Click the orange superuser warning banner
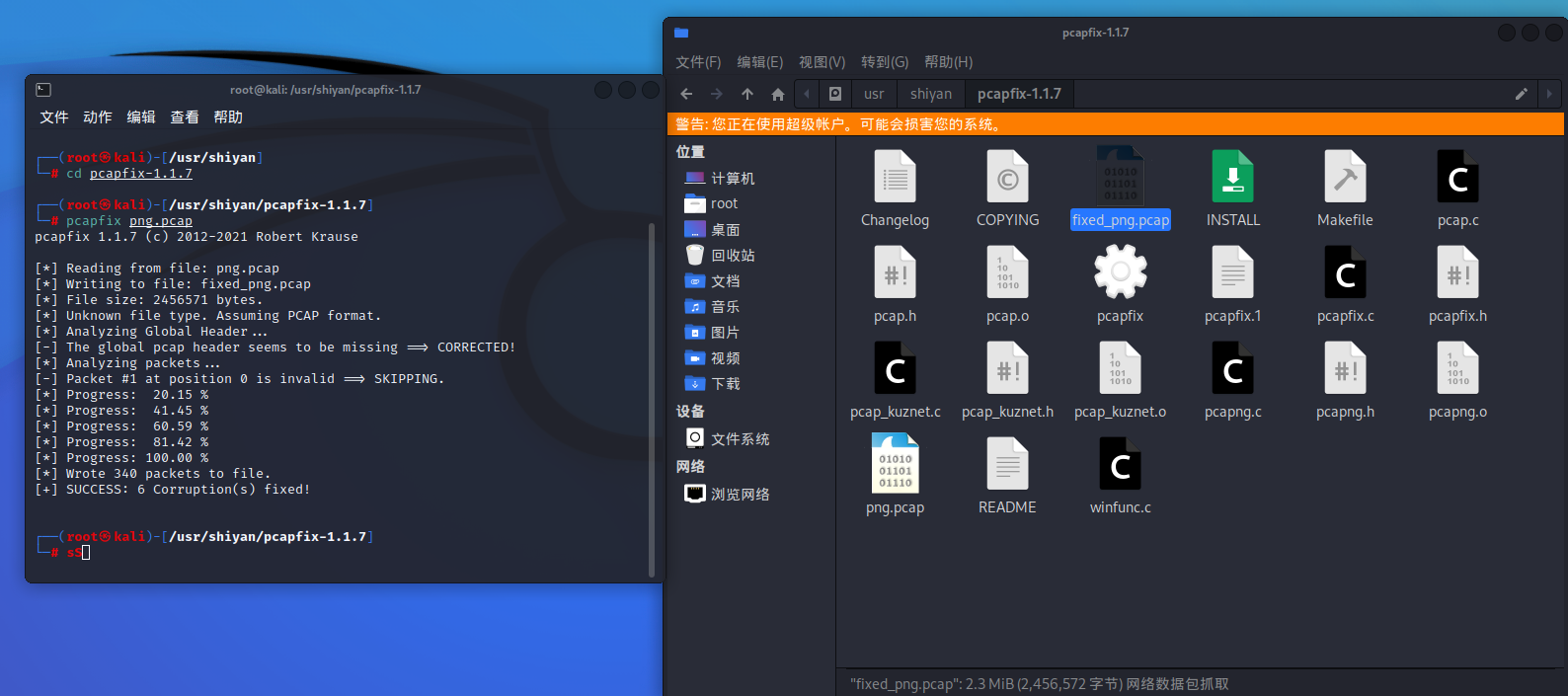1568x696 pixels. (1116, 124)
